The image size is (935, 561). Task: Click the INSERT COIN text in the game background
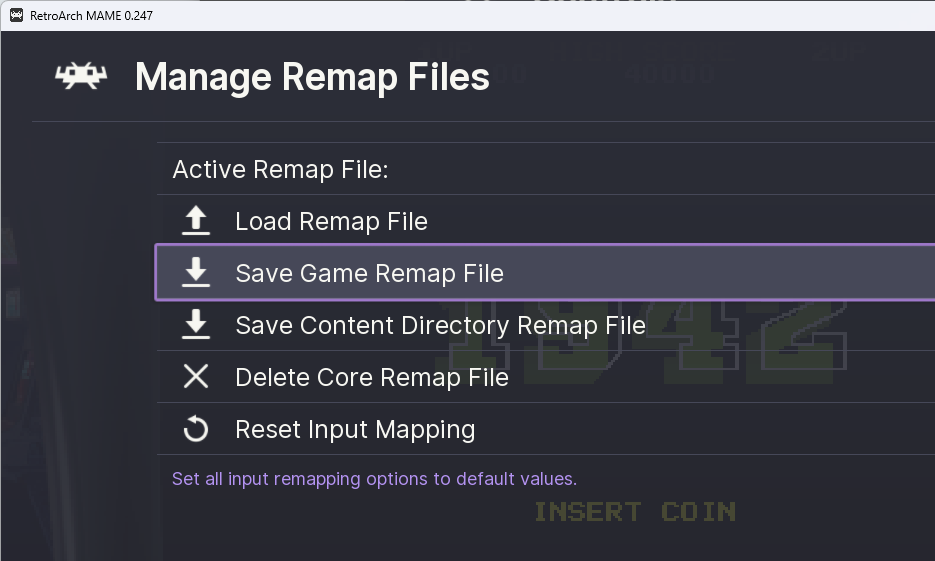pos(635,512)
